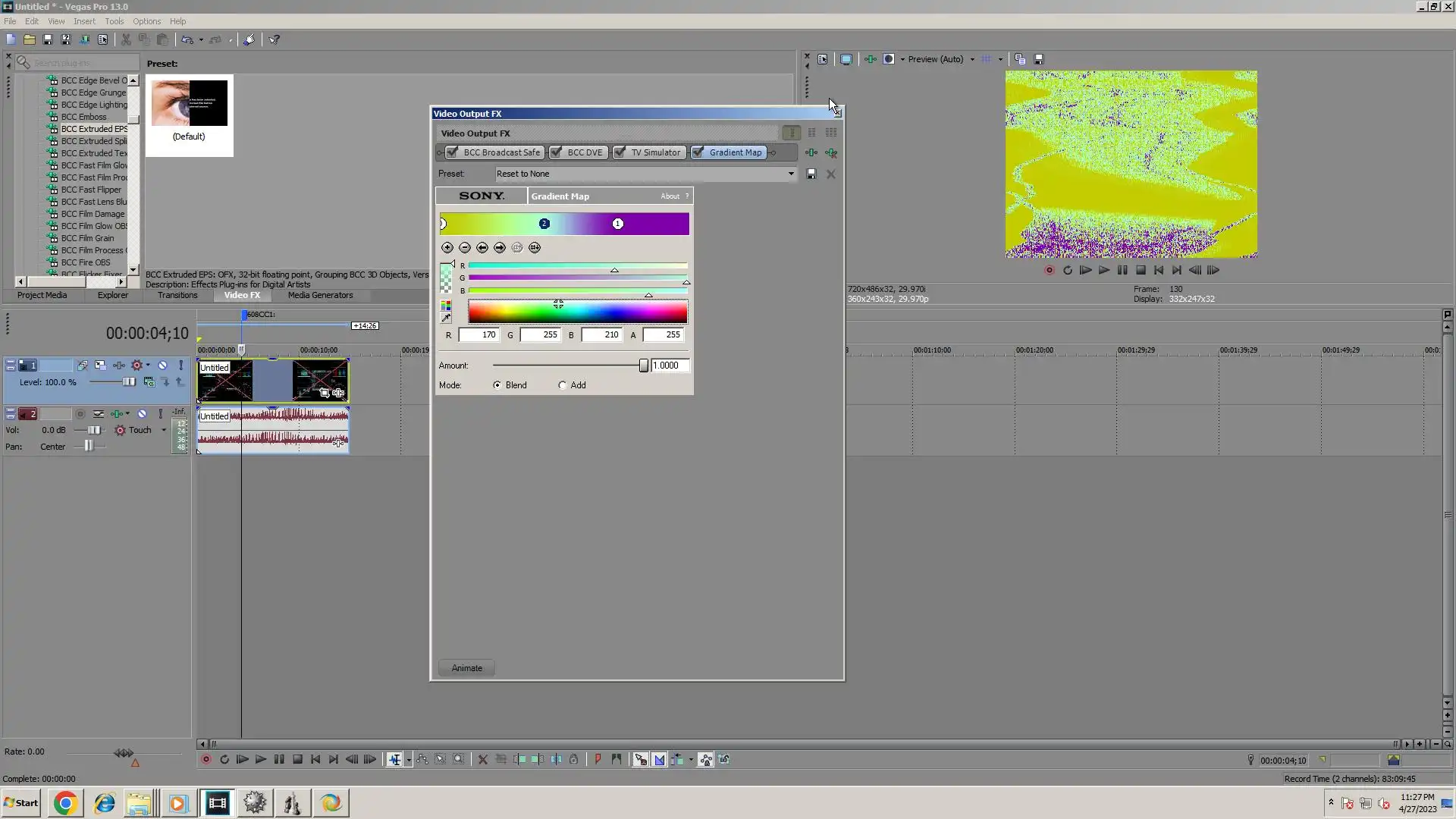Select the Add mode radio button

pyautogui.click(x=563, y=385)
